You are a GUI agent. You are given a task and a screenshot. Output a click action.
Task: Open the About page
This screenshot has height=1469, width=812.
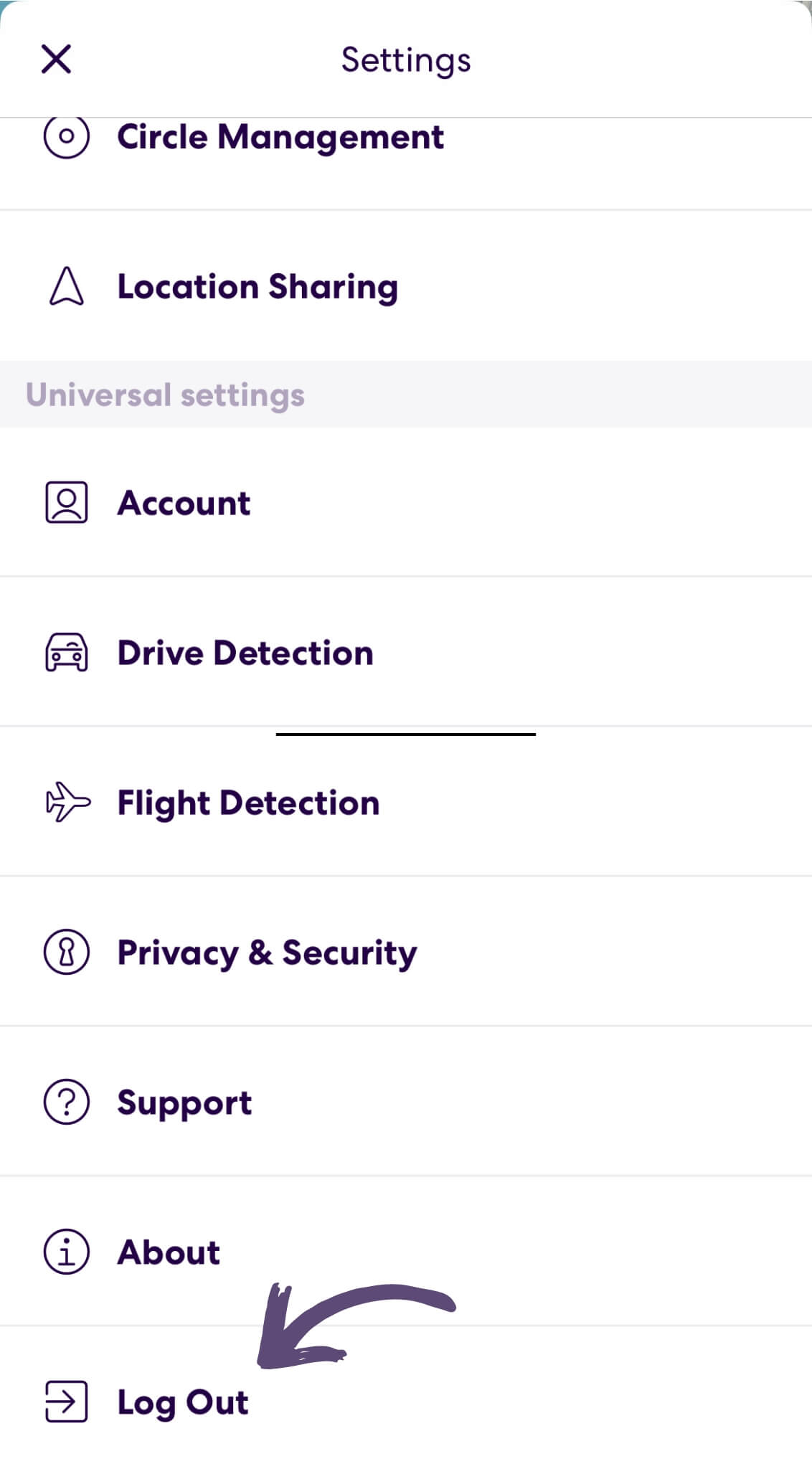tap(168, 1252)
